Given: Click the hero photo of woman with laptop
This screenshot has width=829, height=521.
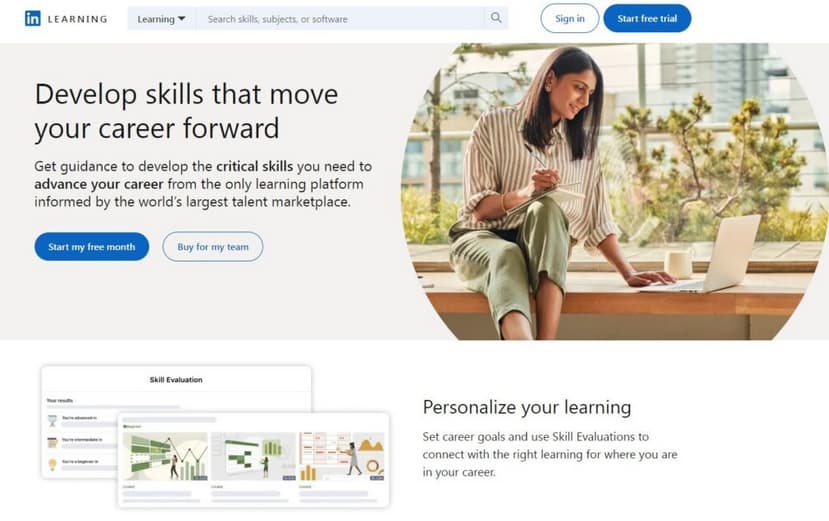Looking at the screenshot, I should (615, 191).
